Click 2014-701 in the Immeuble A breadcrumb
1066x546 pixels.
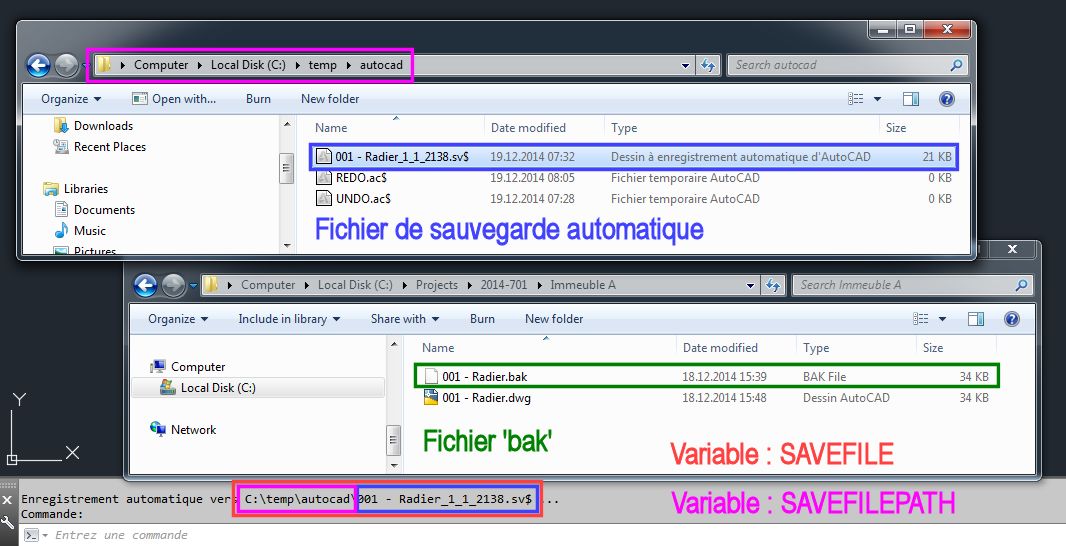pos(504,286)
